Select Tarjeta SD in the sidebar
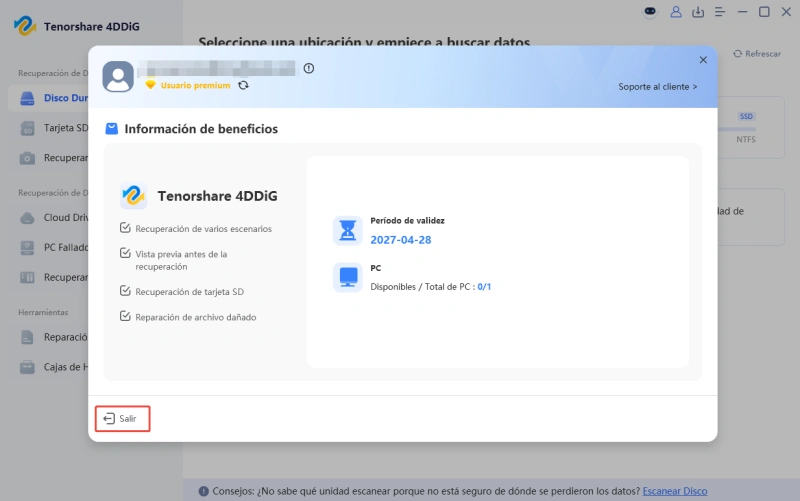This screenshot has width=800, height=501. point(50,128)
